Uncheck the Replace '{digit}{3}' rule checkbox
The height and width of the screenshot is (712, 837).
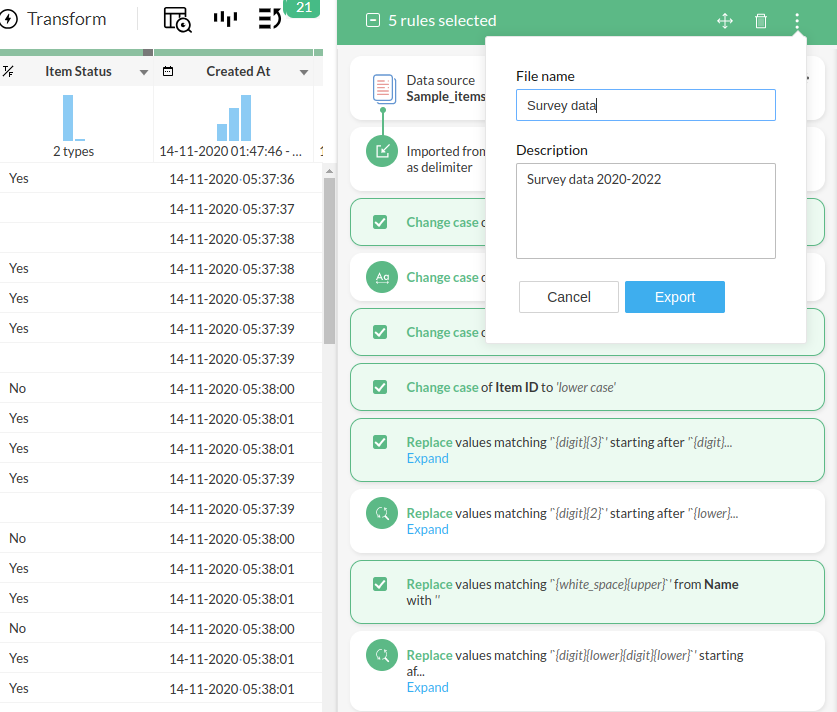tap(380, 442)
